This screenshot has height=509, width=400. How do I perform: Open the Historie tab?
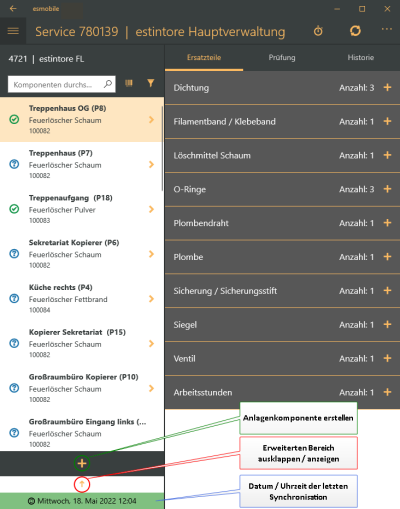pyautogui.click(x=361, y=58)
